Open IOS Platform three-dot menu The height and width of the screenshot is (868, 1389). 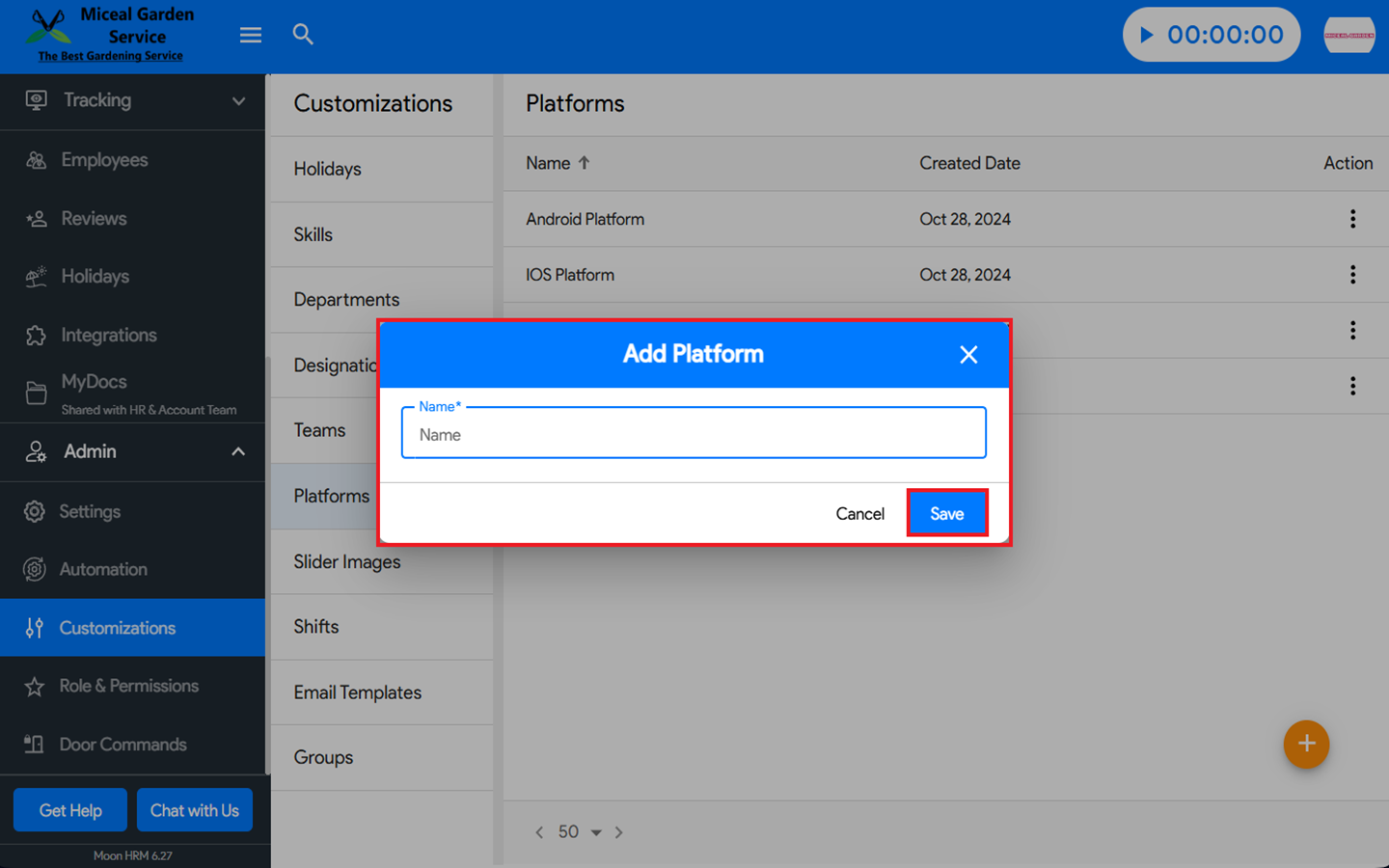(x=1352, y=275)
